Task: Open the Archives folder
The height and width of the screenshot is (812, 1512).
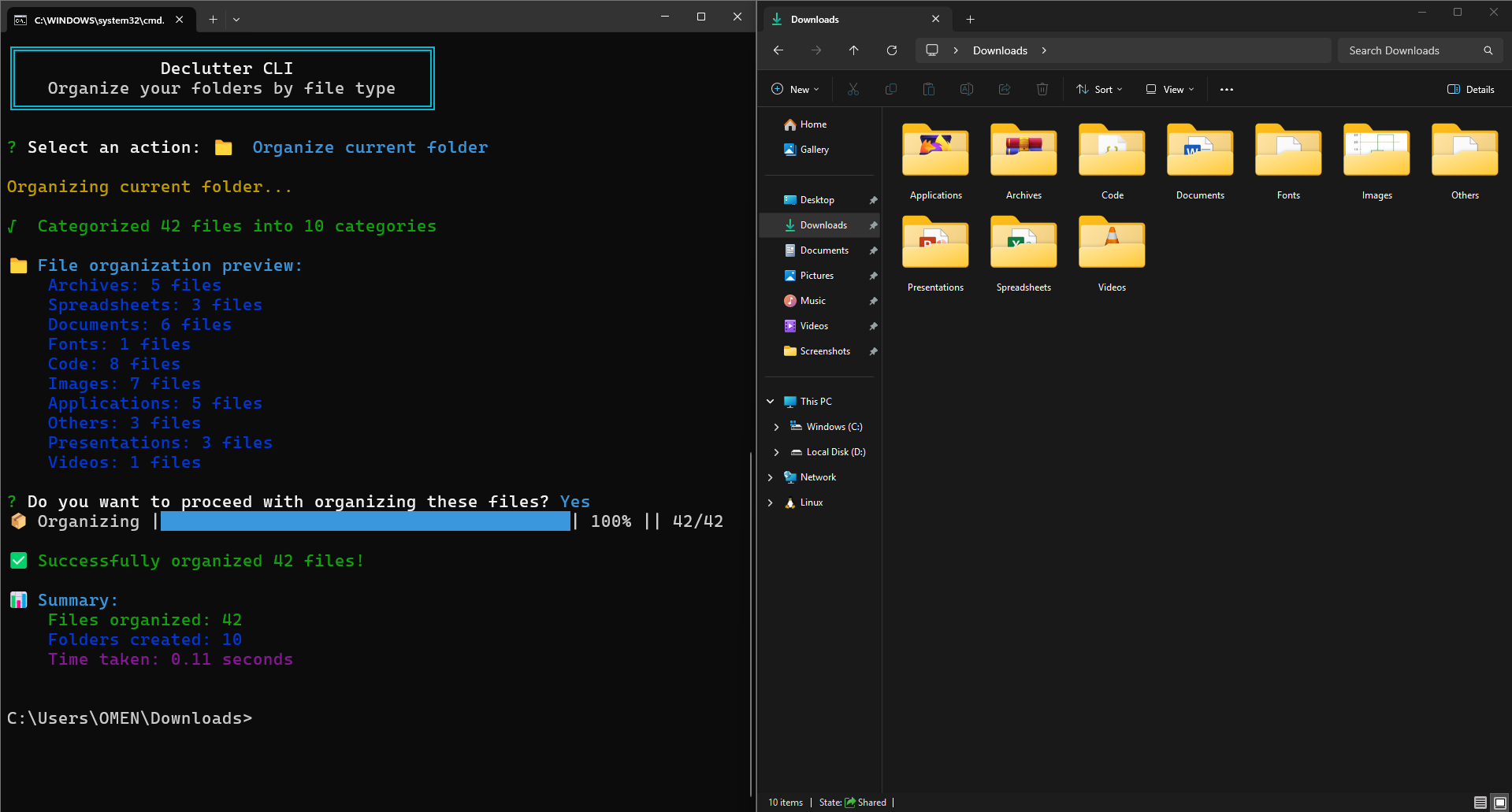Action: [1023, 161]
